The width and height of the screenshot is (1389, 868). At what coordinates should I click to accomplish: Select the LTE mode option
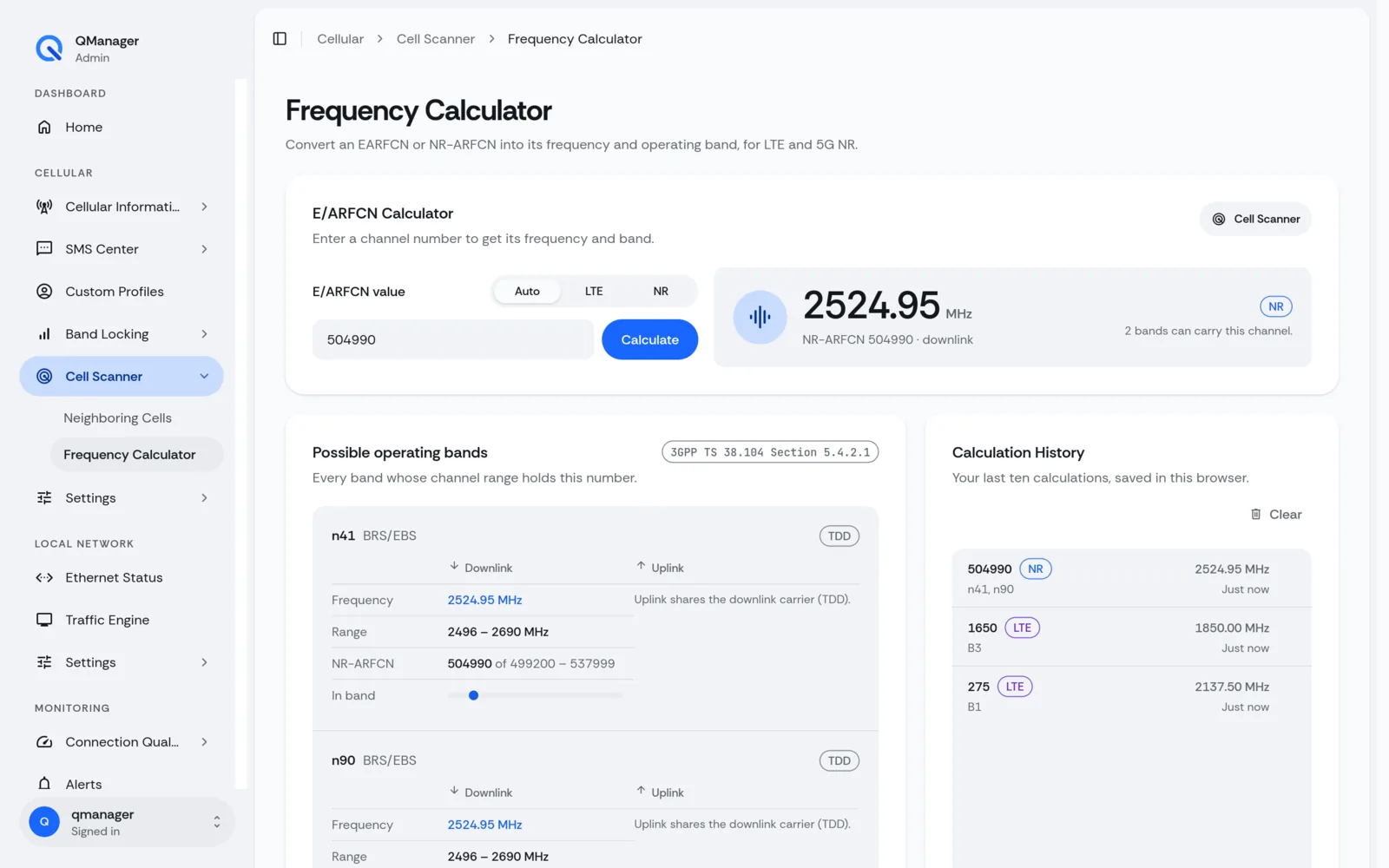click(594, 291)
